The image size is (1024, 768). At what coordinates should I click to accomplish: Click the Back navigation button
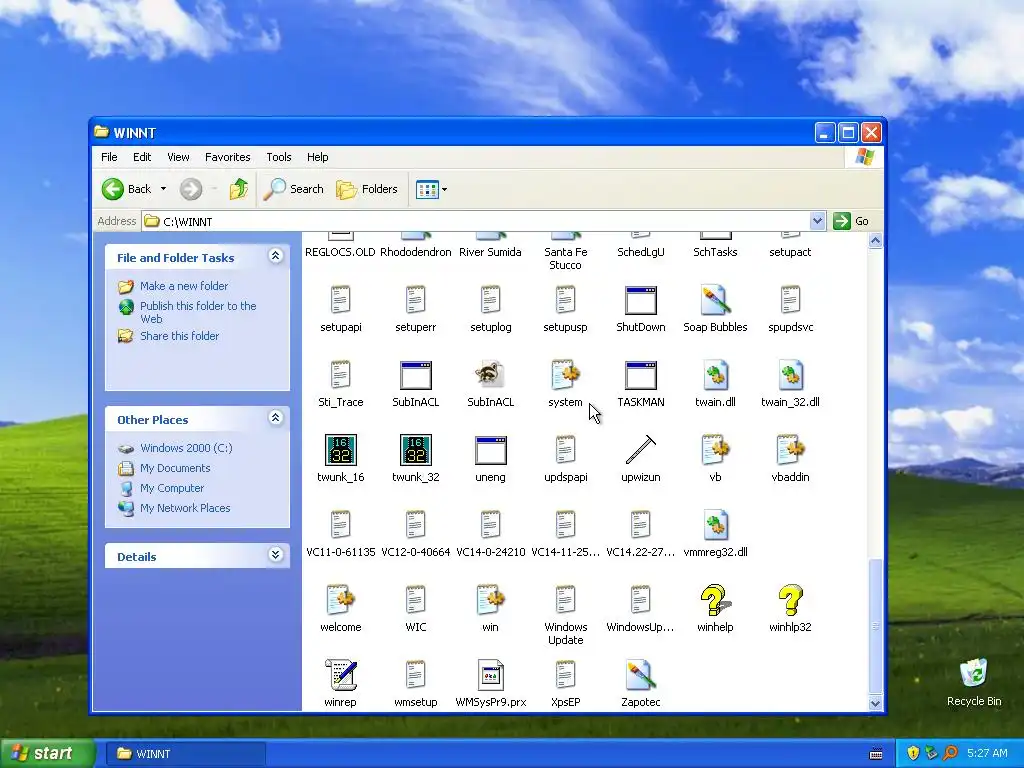[x=127, y=189]
